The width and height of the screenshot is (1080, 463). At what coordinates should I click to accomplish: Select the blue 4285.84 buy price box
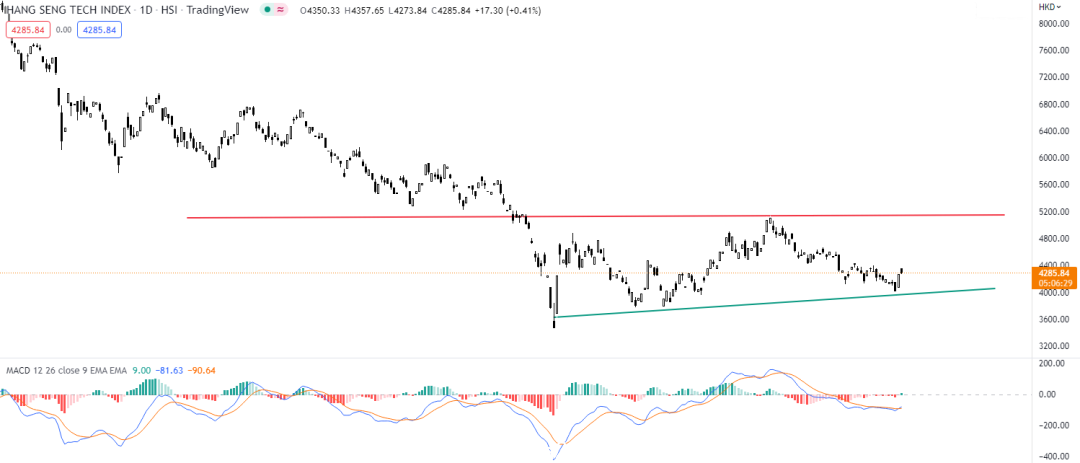coord(99,30)
